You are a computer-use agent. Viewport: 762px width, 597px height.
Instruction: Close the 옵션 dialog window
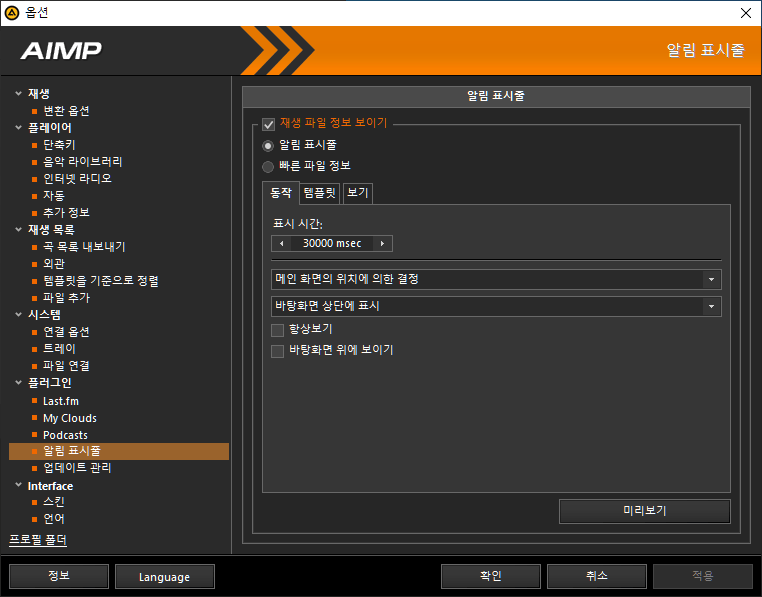[x=745, y=13]
